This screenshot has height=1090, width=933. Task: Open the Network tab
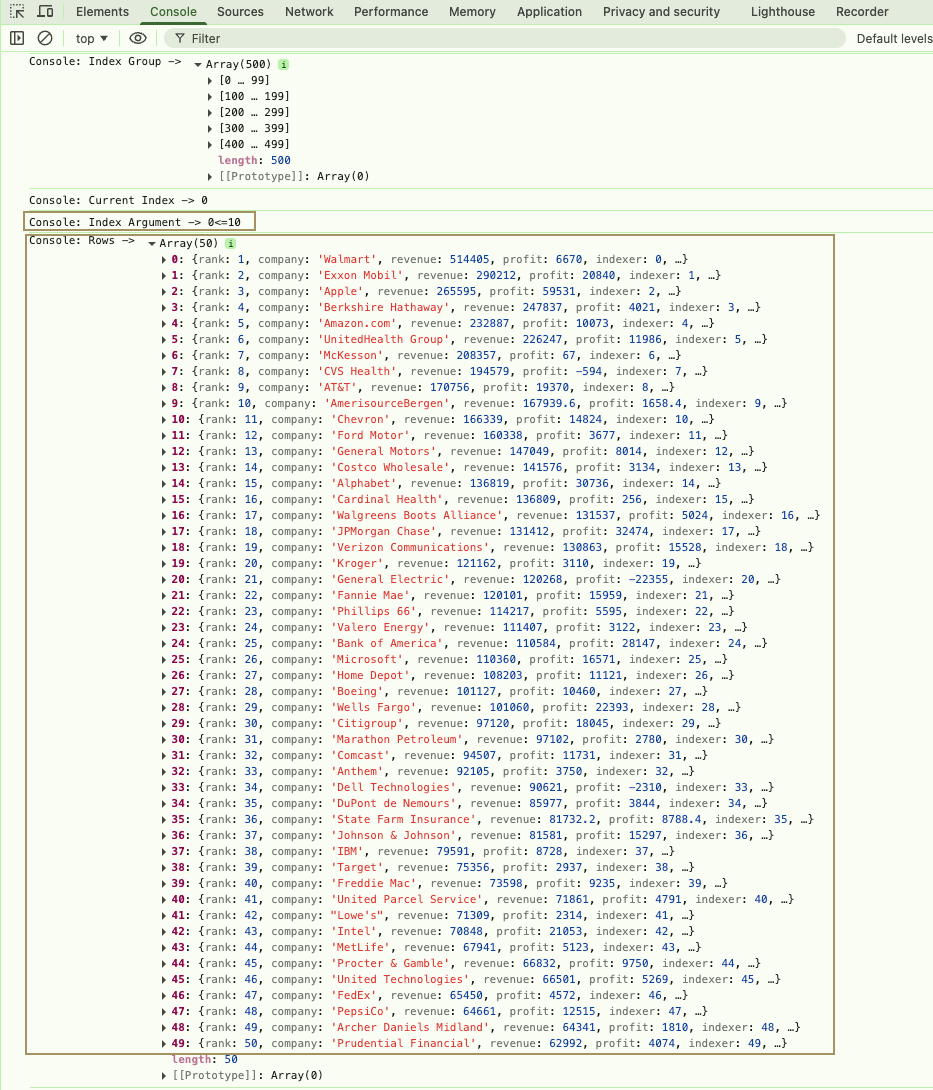(309, 11)
